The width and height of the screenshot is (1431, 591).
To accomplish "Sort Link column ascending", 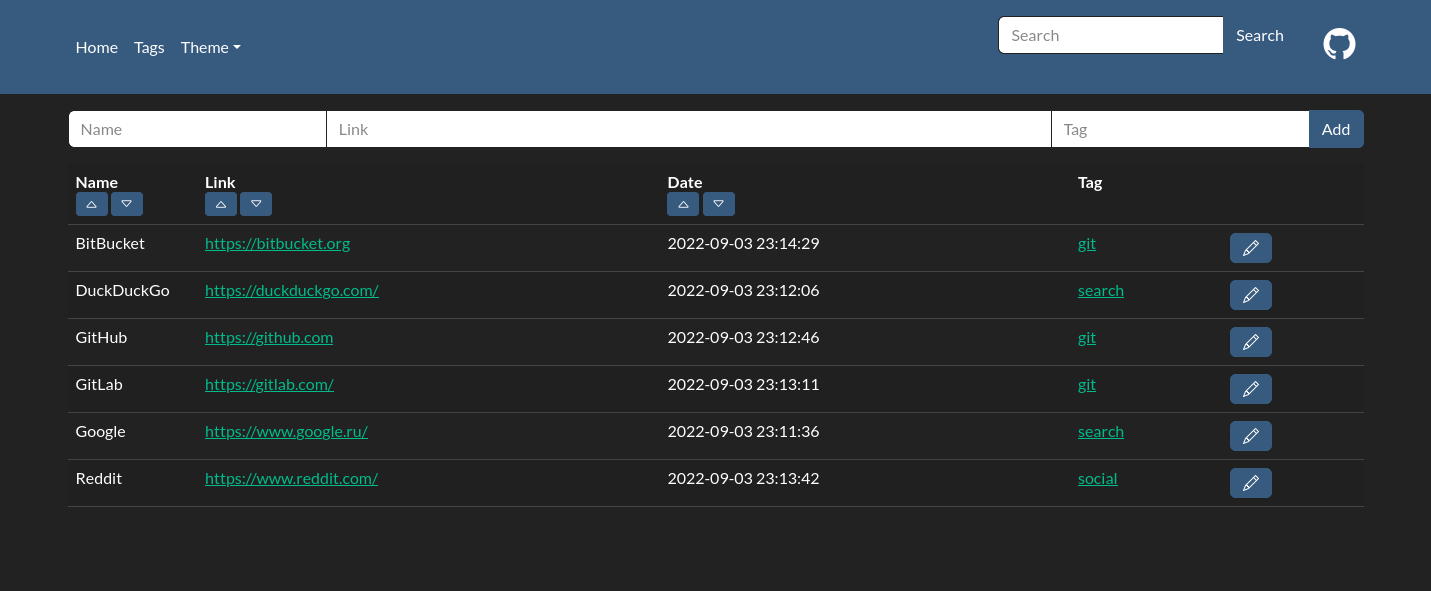I will click(220, 204).
